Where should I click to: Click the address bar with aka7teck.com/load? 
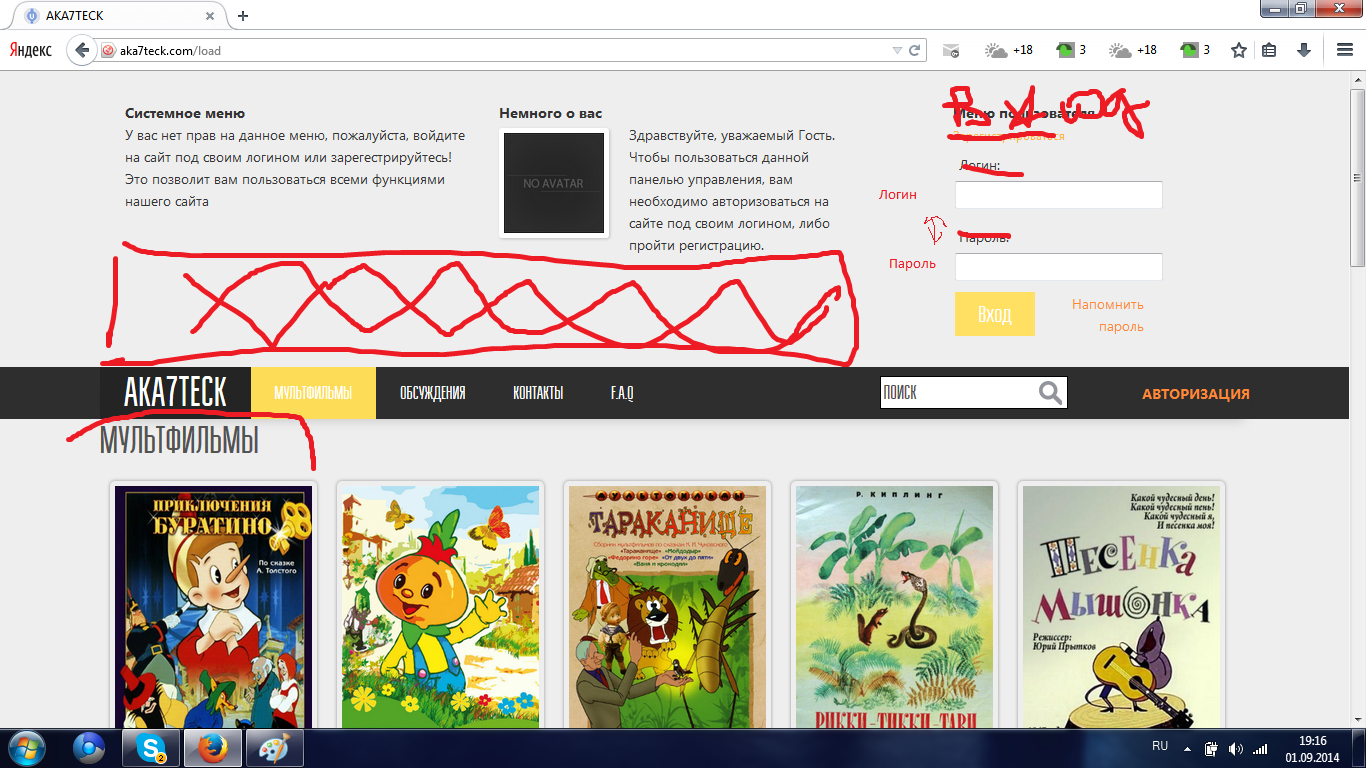click(510, 50)
